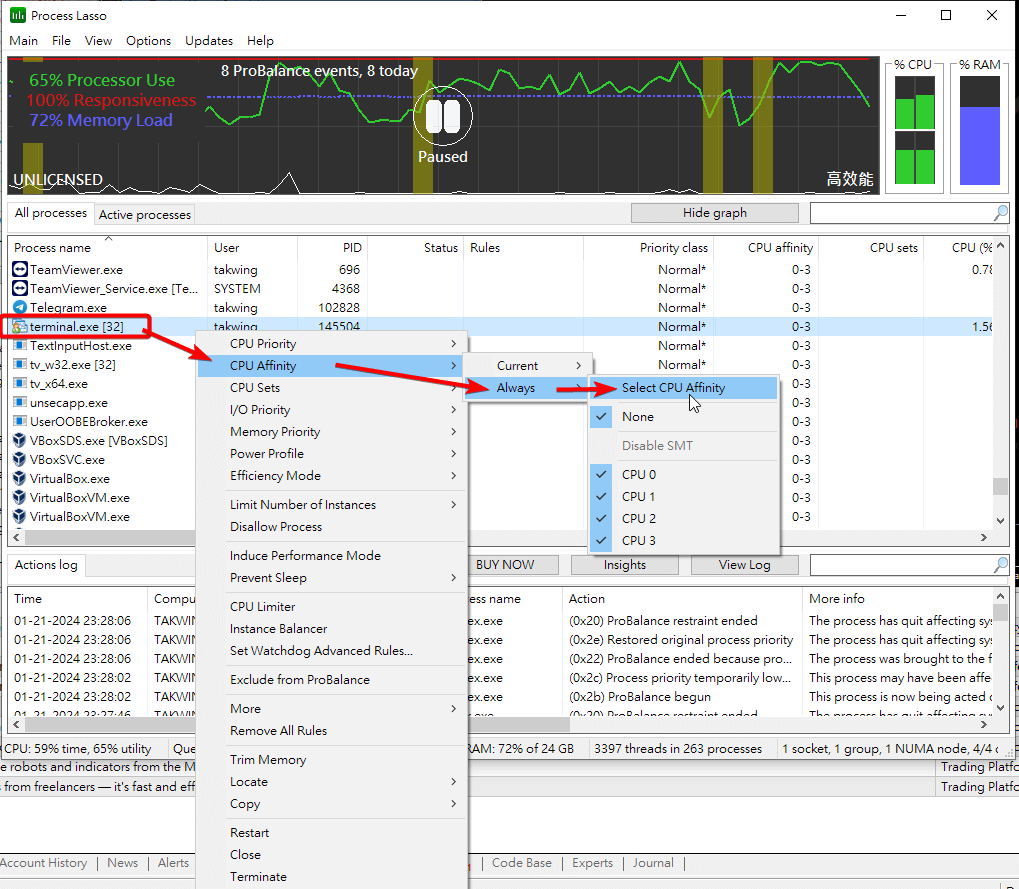The height and width of the screenshot is (889, 1019).
Task: Choose Select CPU Affinity menu item
Action: 684,388
